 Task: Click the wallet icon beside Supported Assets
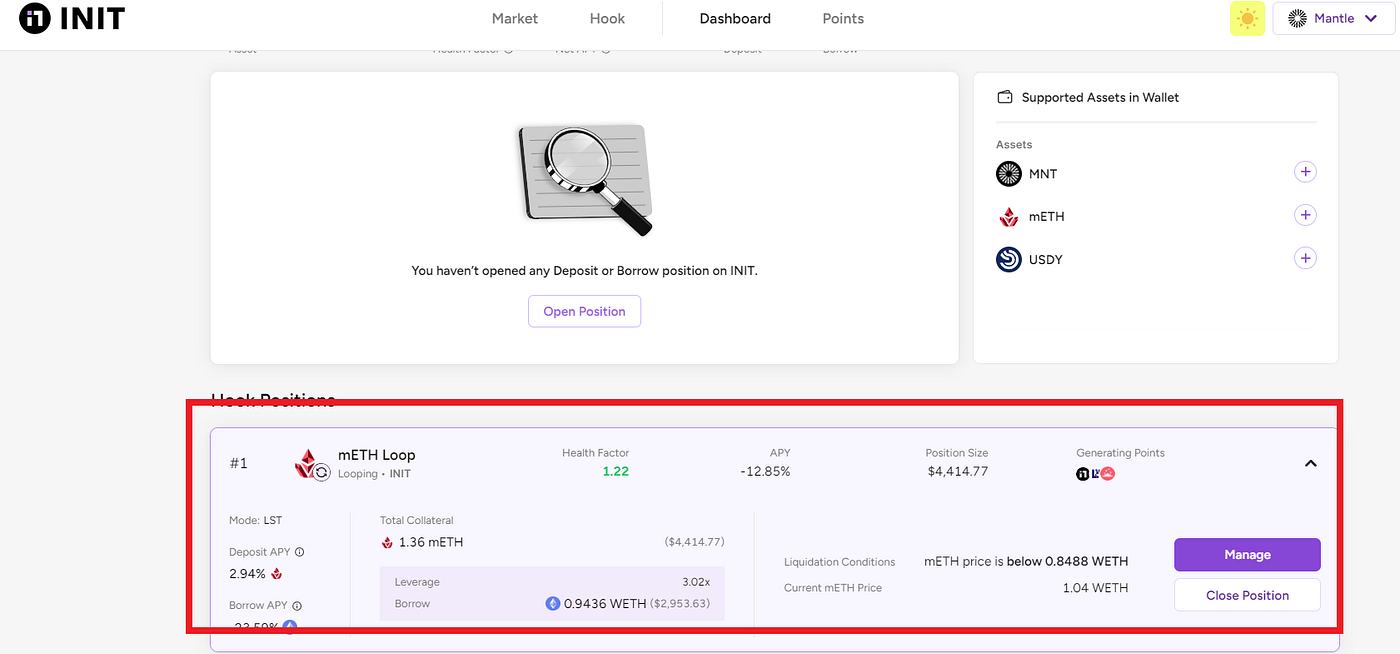(1005, 97)
